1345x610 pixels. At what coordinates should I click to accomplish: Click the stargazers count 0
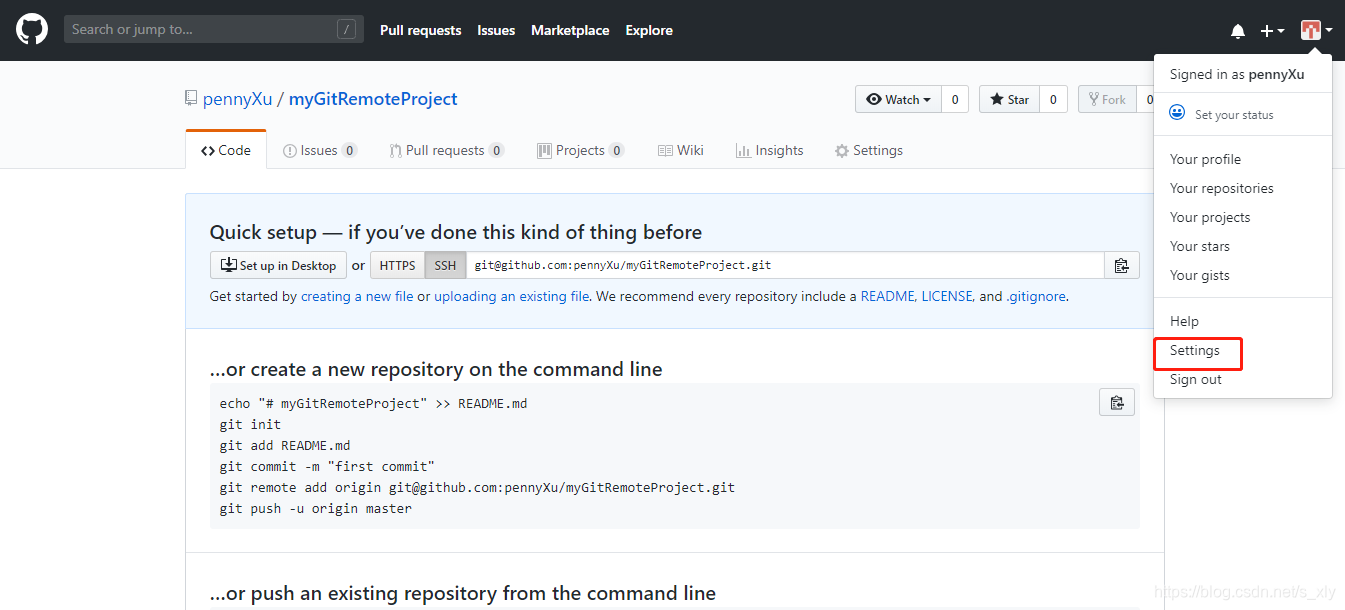(x=1053, y=99)
